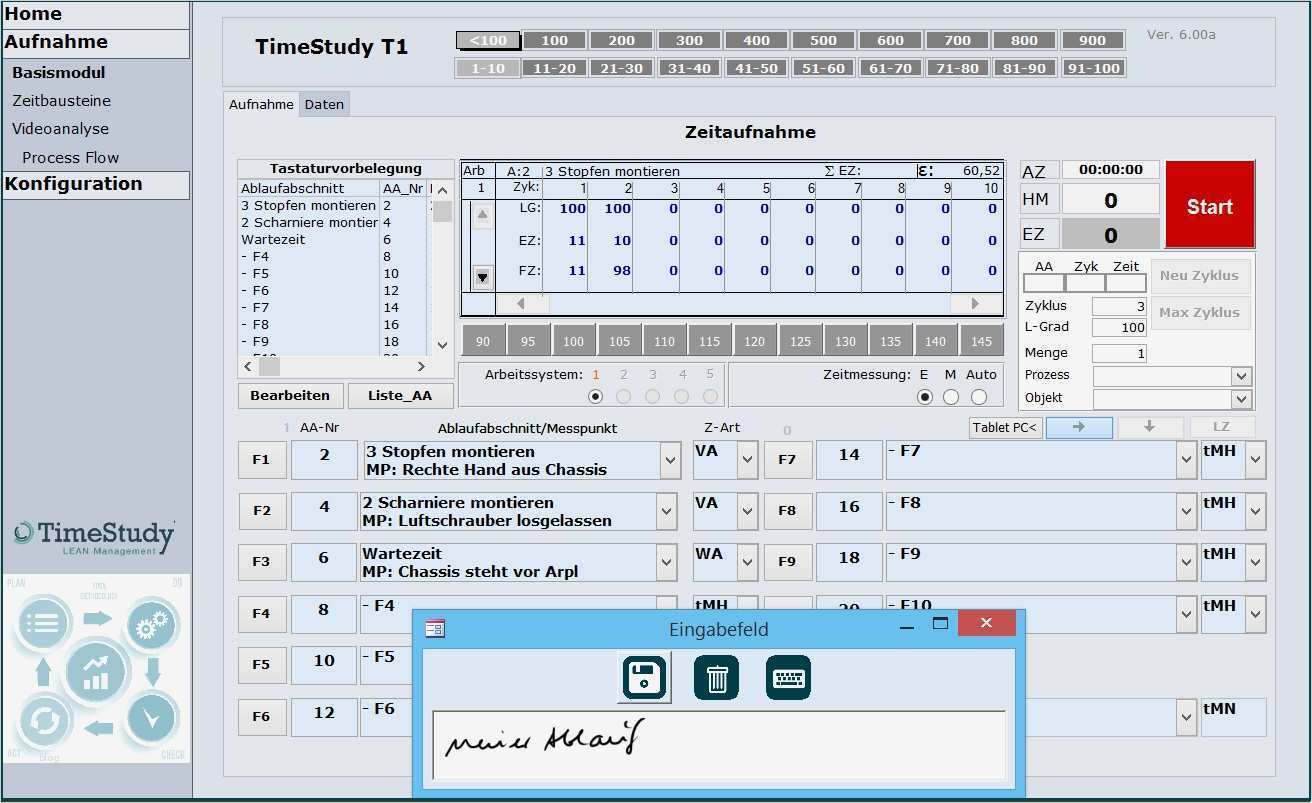
Task: Select Zeitmessung option M
Action: pos(951,397)
